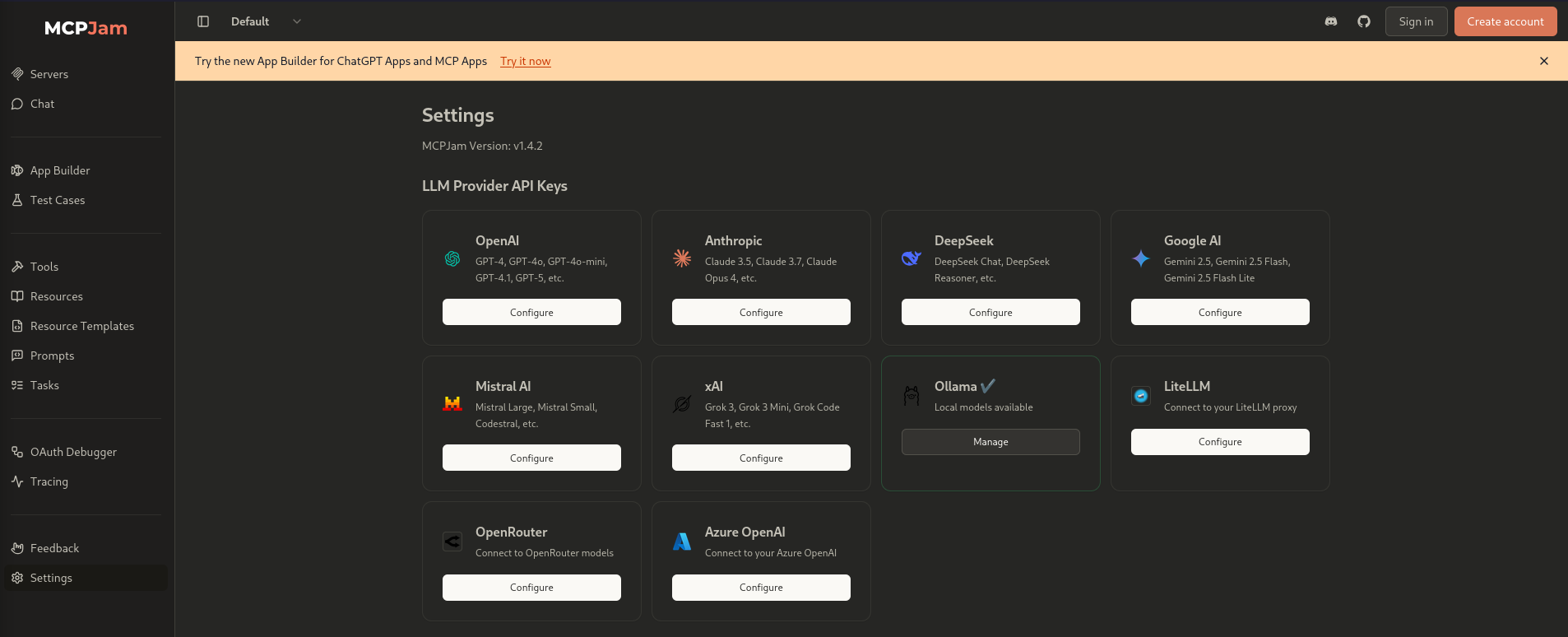Open Tasks in the sidebar
Screen dimensions: 1568x637
[86, 385]
